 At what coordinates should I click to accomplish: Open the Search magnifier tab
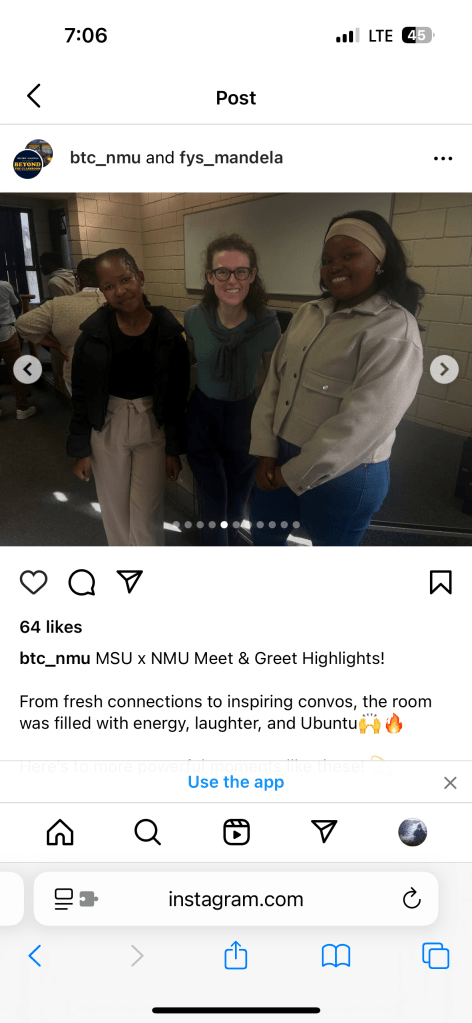(148, 832)
